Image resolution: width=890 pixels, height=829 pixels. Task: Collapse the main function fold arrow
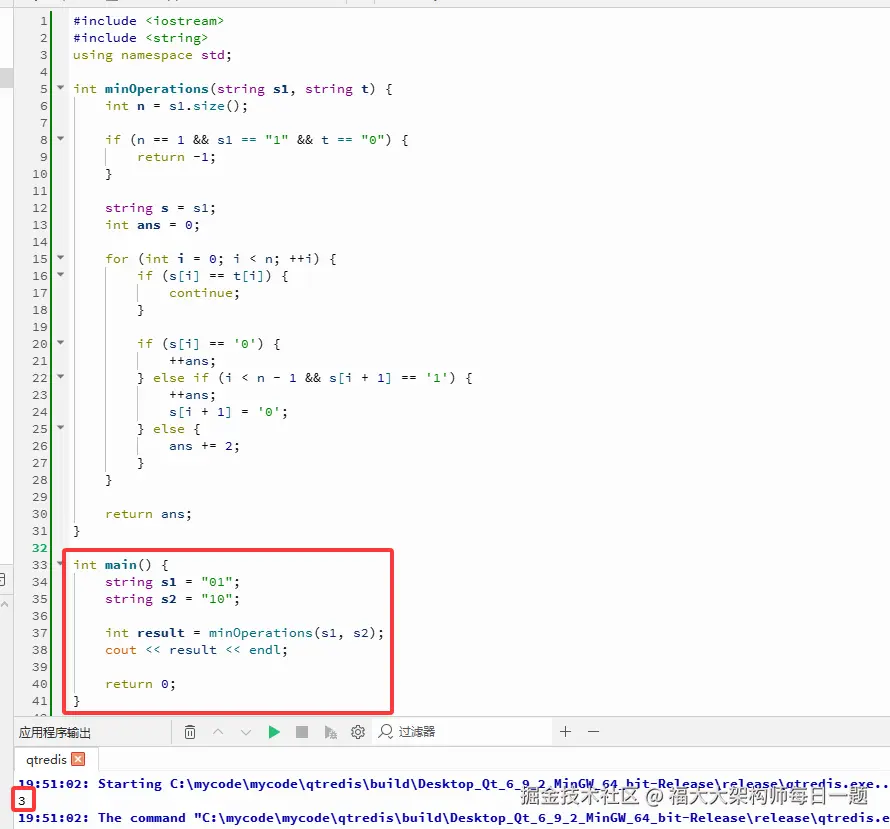(61, 563)
